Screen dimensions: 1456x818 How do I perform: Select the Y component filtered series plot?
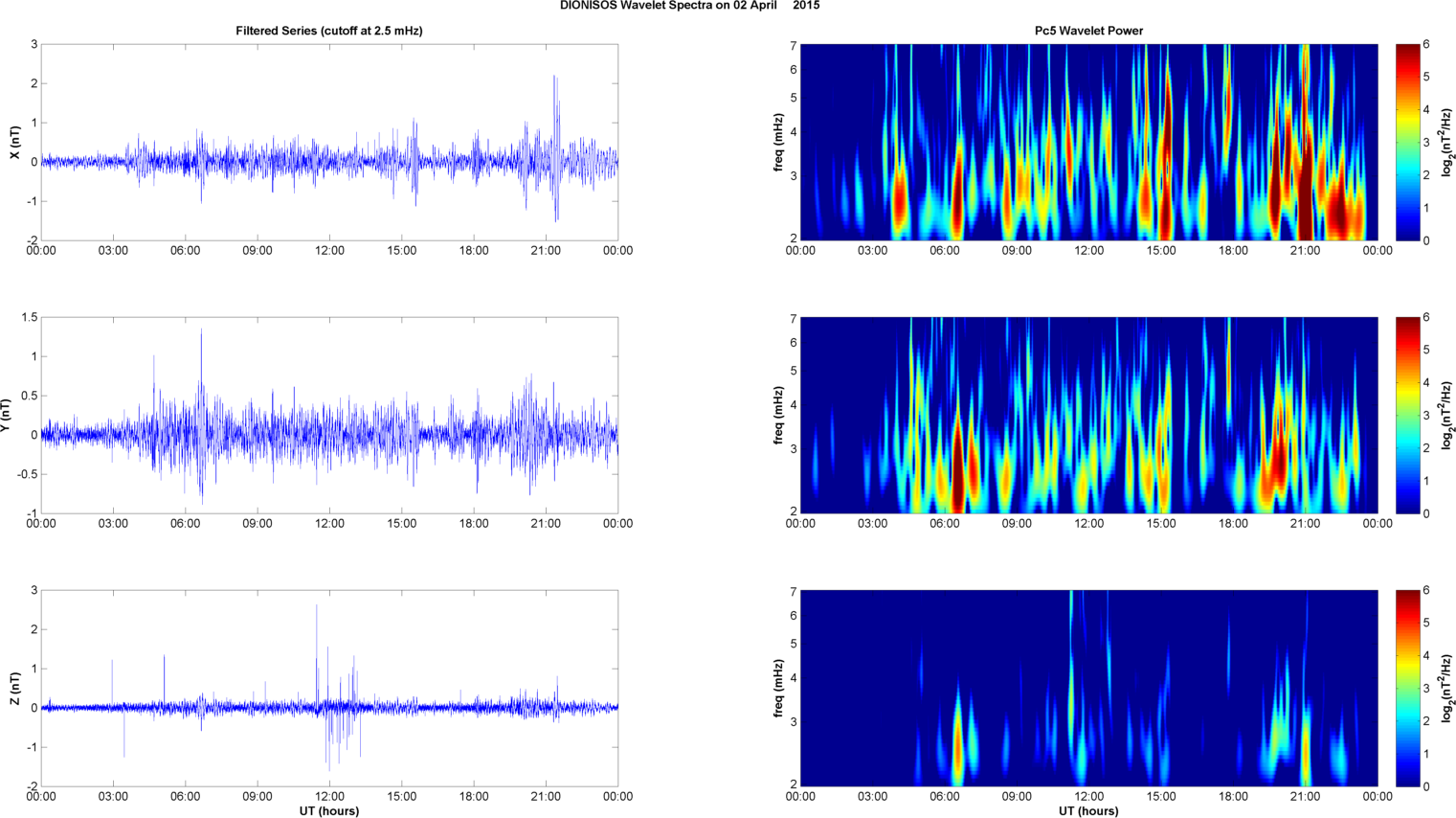click(x=329, y=415)
